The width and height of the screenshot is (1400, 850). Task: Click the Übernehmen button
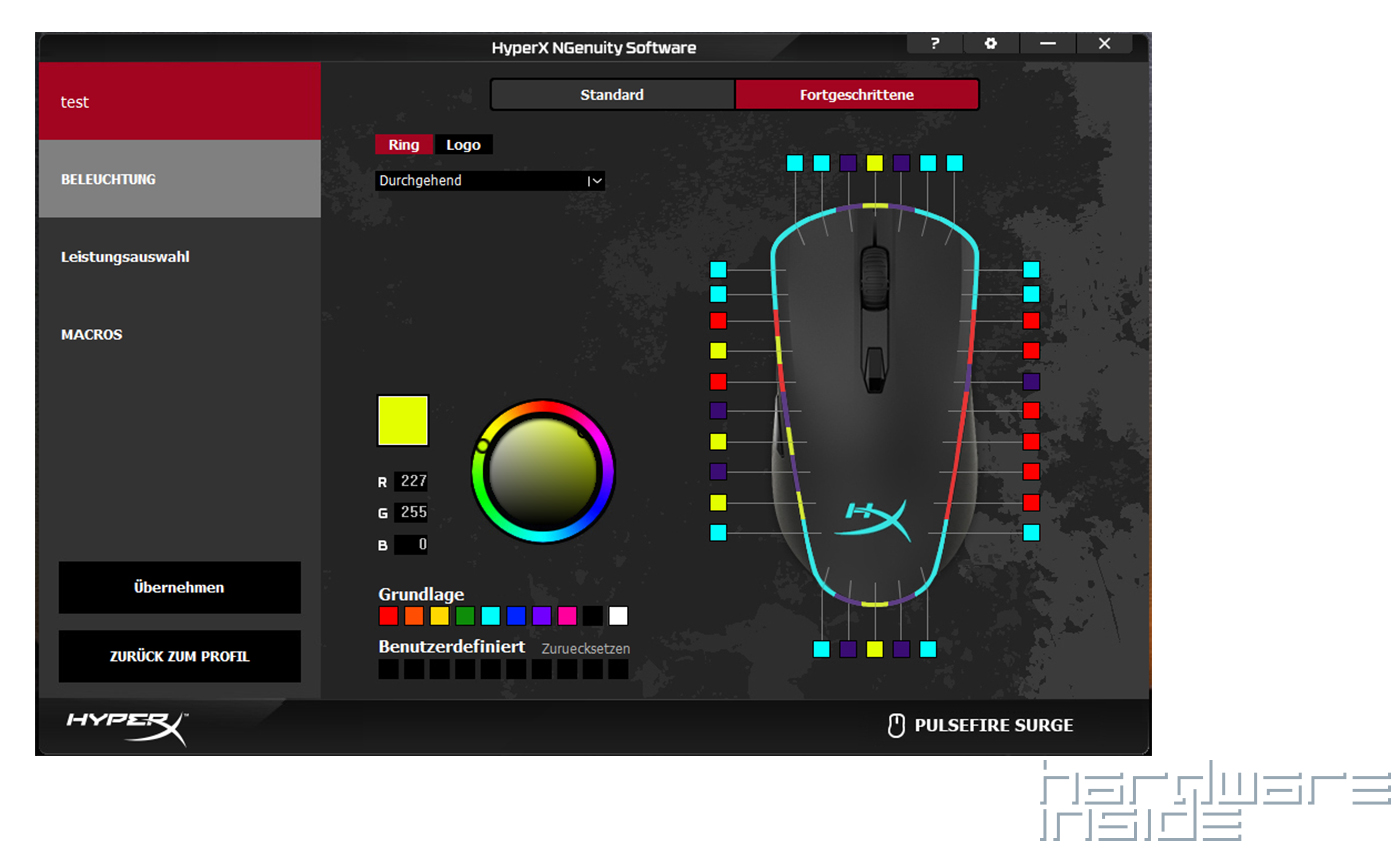179,587
